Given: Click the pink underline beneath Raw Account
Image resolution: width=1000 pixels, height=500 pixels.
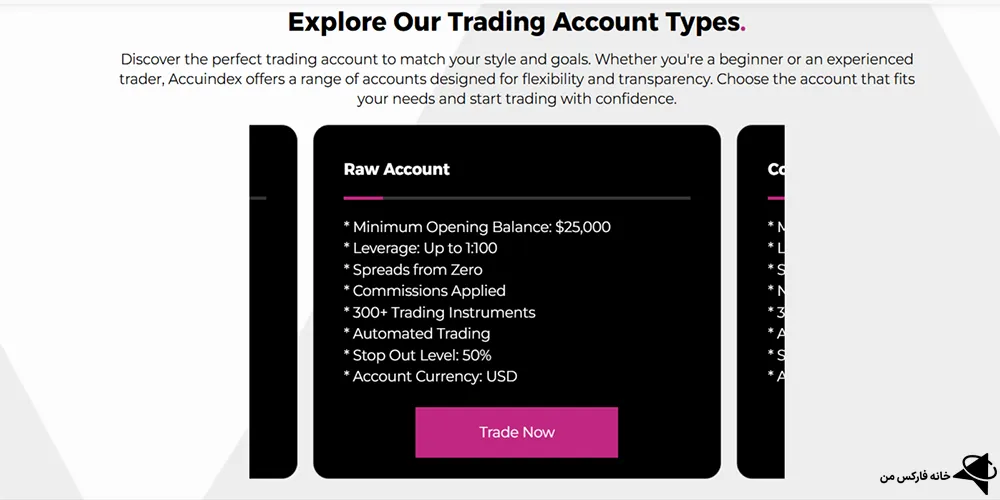Looking at the screenshot, I should tap(363, 198).
